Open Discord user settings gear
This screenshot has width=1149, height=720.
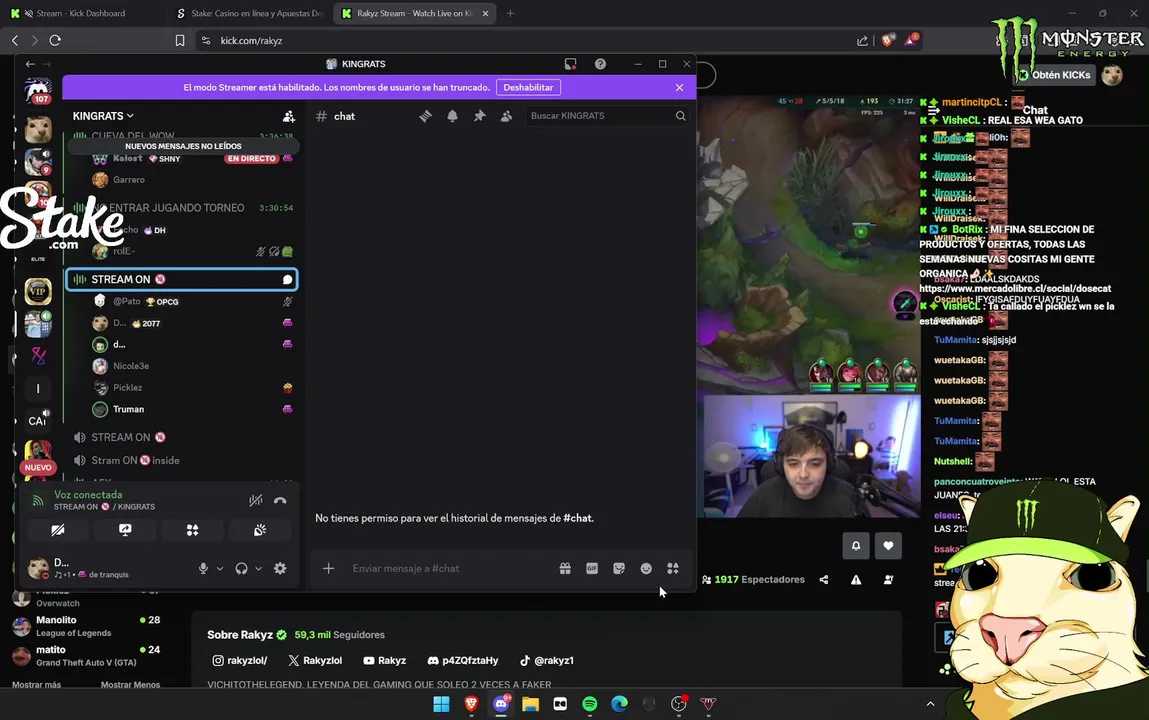coord(280,568)
